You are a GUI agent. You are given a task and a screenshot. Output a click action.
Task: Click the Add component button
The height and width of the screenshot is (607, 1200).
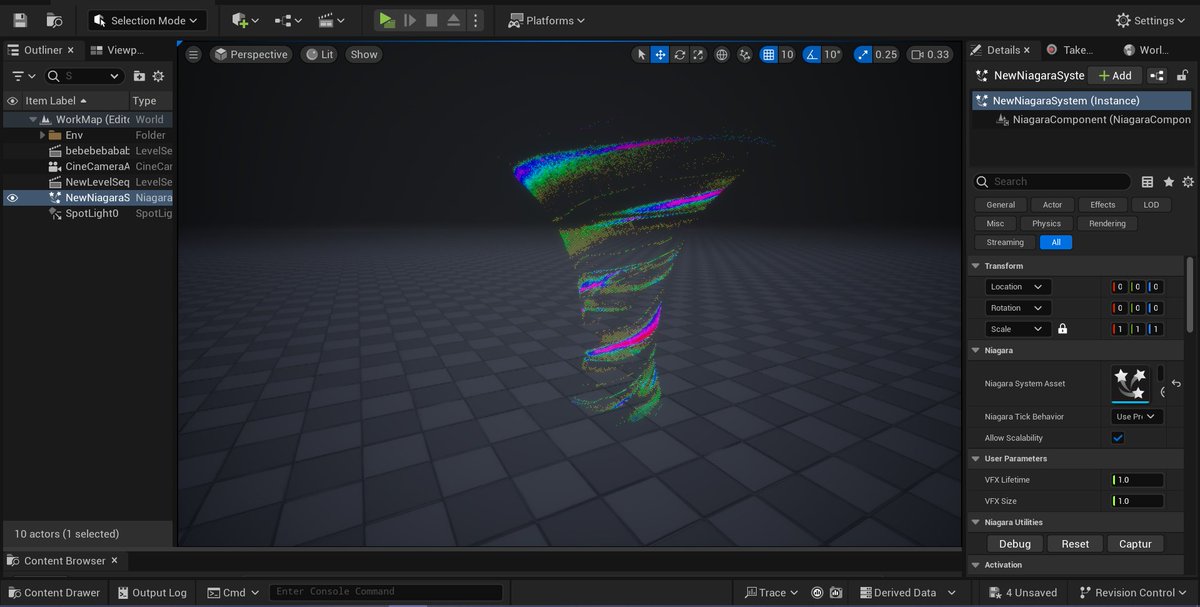point(1114,75)
